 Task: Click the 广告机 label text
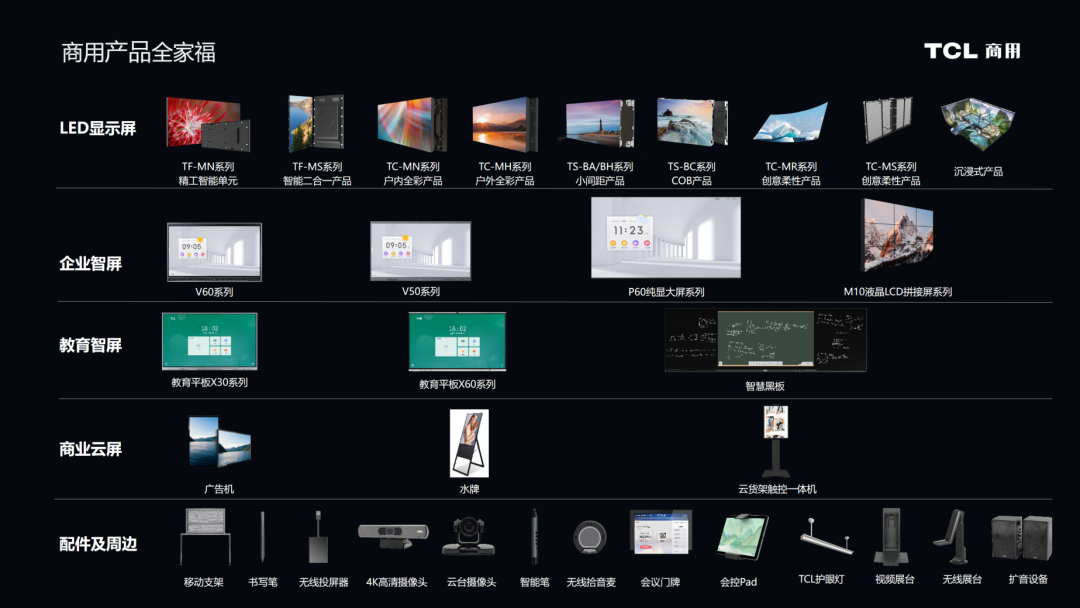tap(219, 489)
